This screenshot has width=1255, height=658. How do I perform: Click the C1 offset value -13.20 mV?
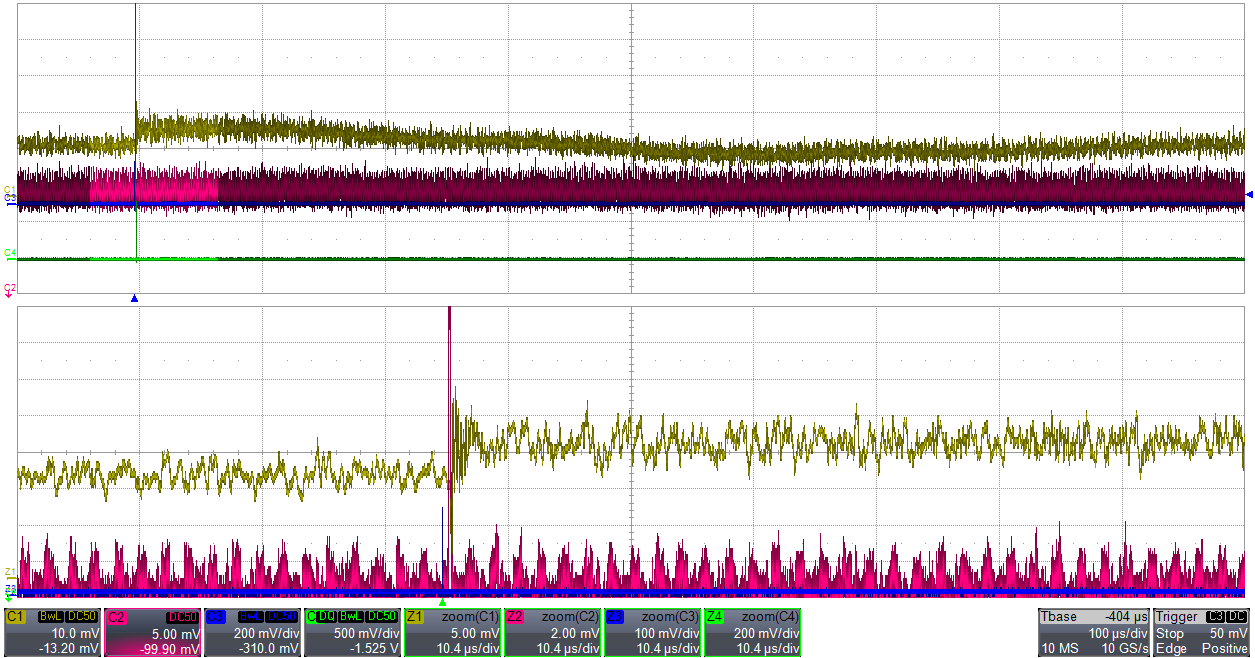click(x=68, y=648)
